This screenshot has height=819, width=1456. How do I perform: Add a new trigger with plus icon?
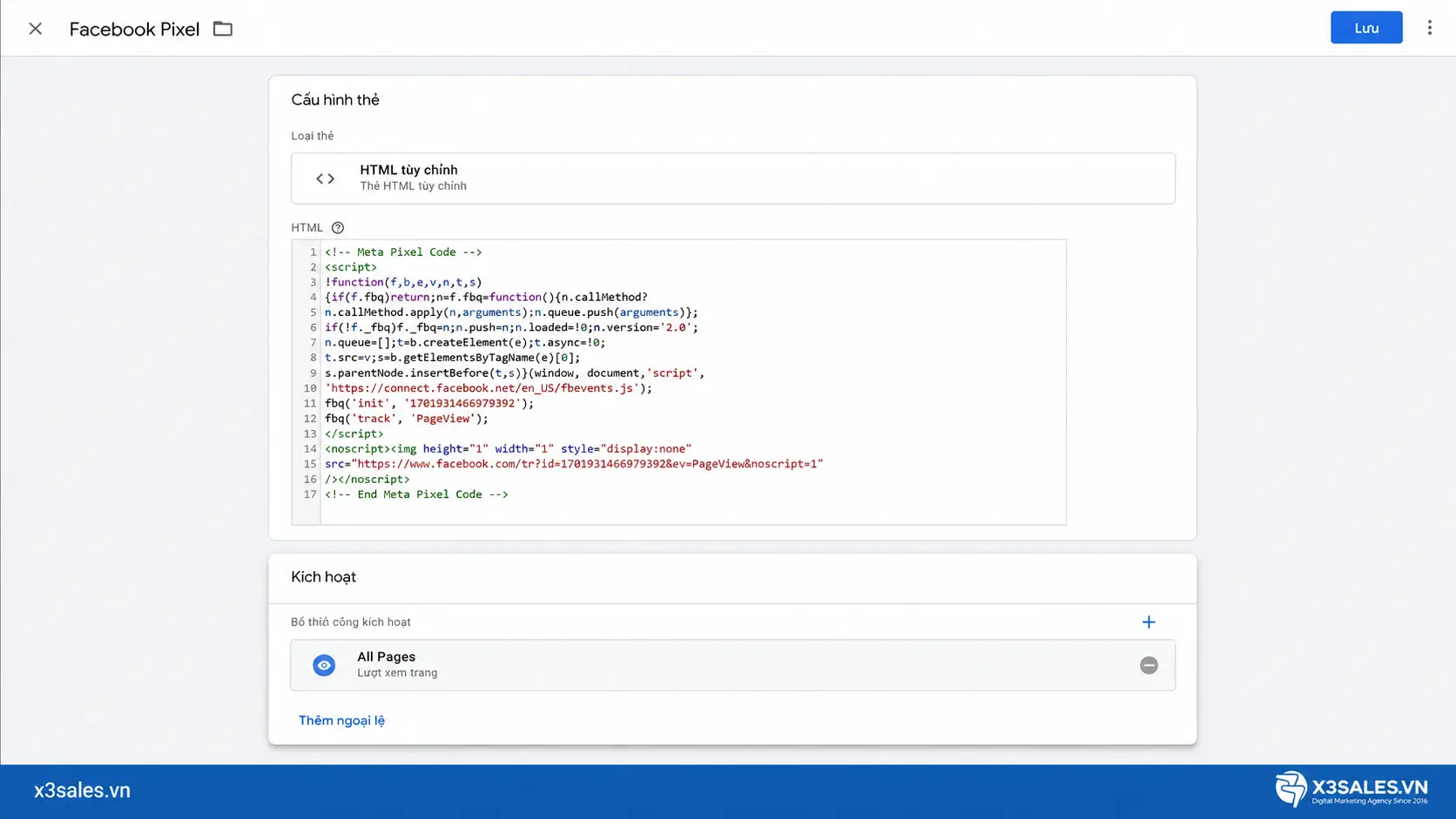click(x=1149, y=621)
